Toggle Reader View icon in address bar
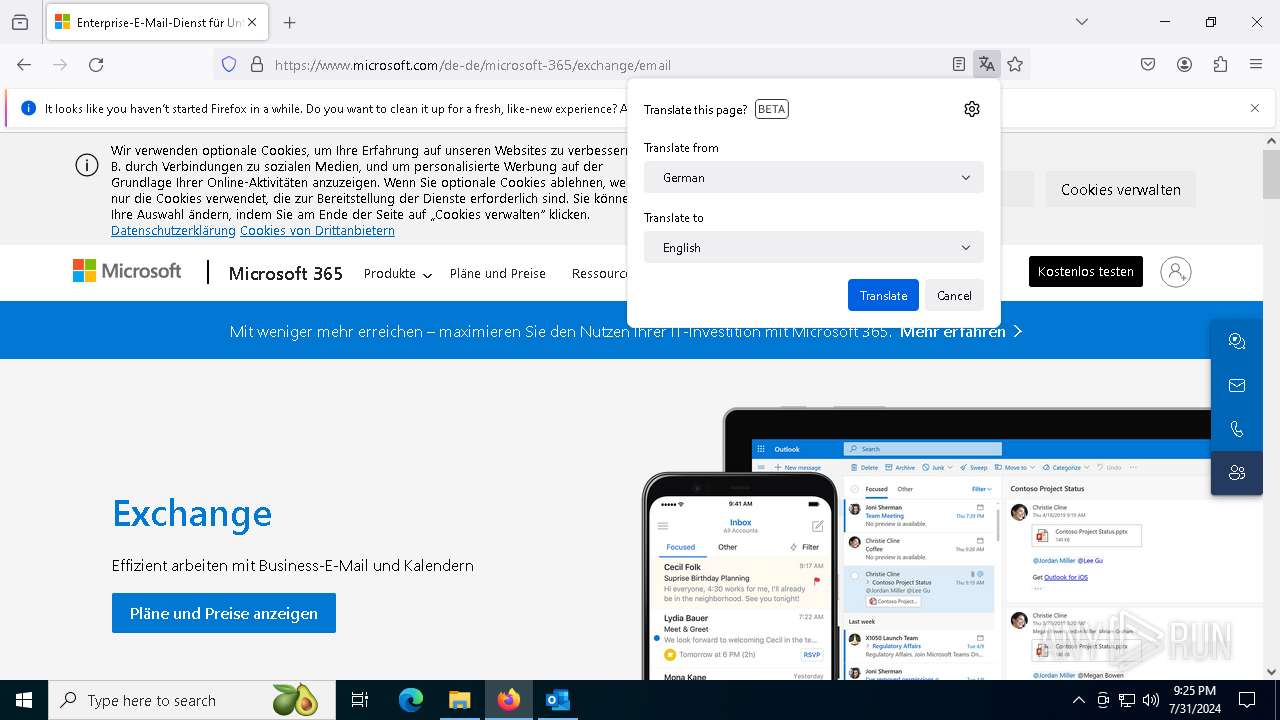The image size is (1280, 720). pos(959,64)
